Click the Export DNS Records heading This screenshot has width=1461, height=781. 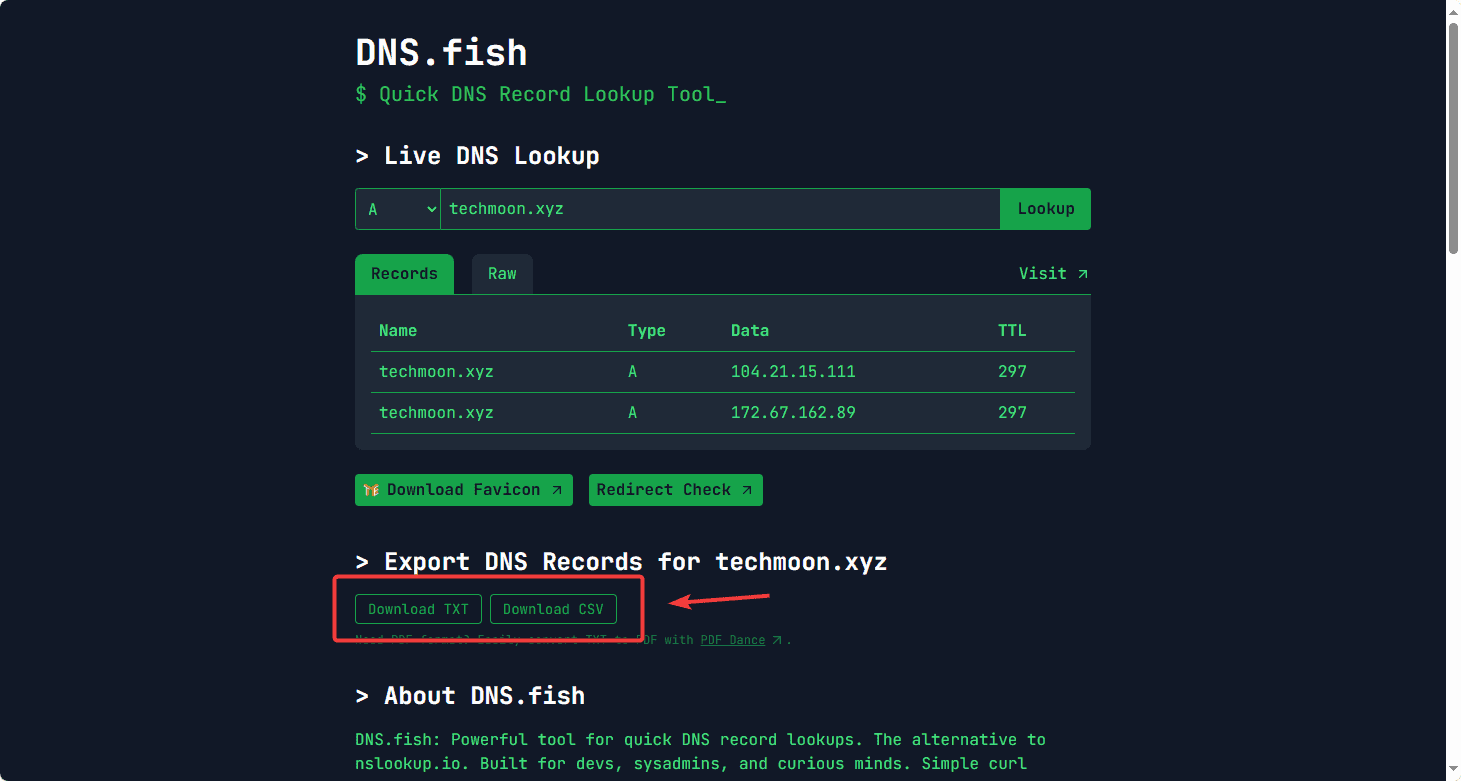pos(621,562)
